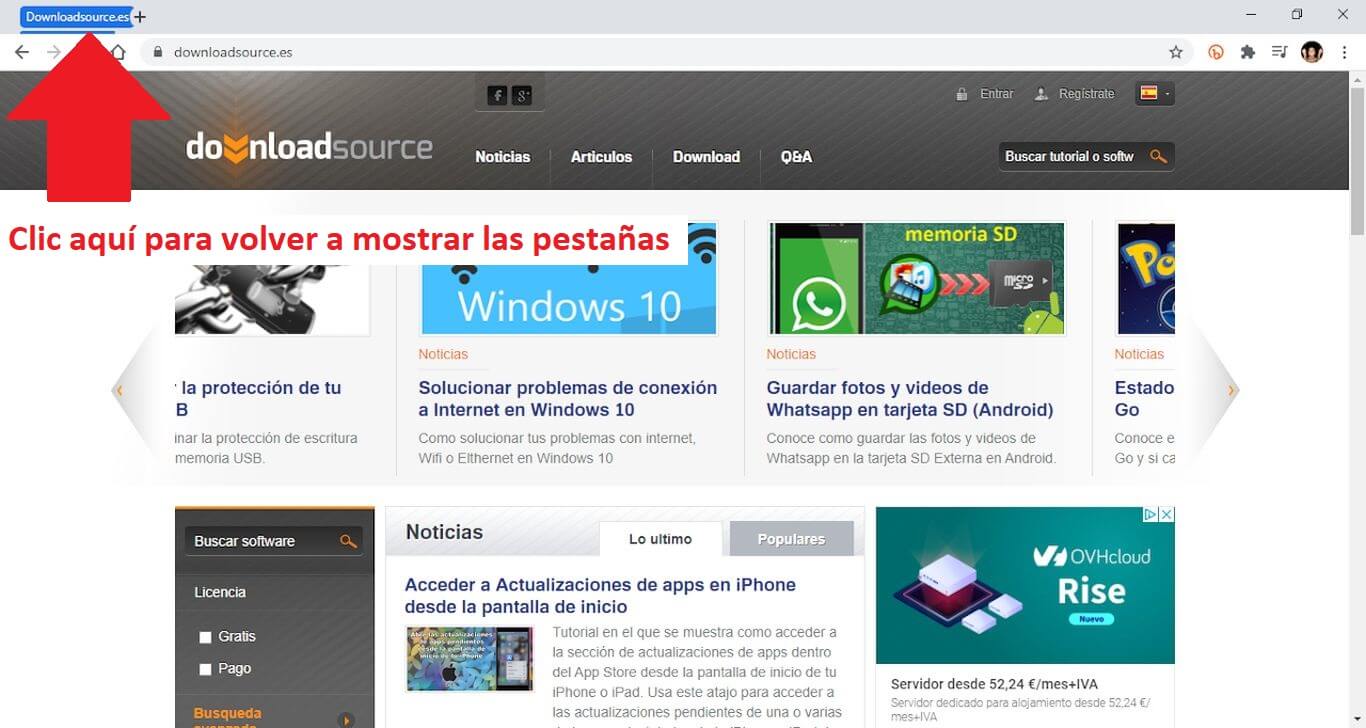Open the iPhone updates article thumbnail
This screenshot has width=1366, height=728.
470,659
